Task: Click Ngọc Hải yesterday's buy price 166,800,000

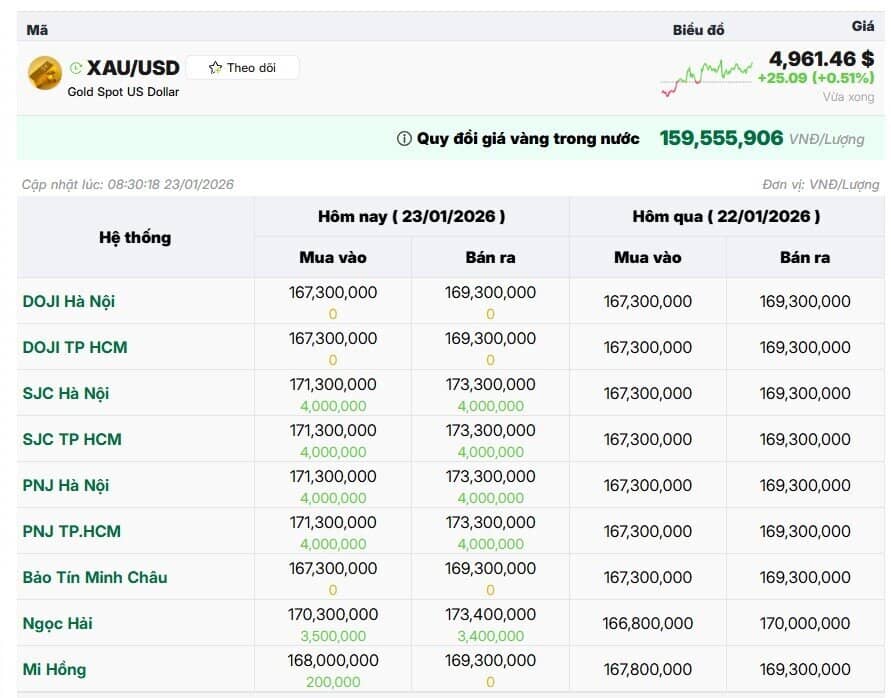Action: pyautogui.click(x=648, y=624)
